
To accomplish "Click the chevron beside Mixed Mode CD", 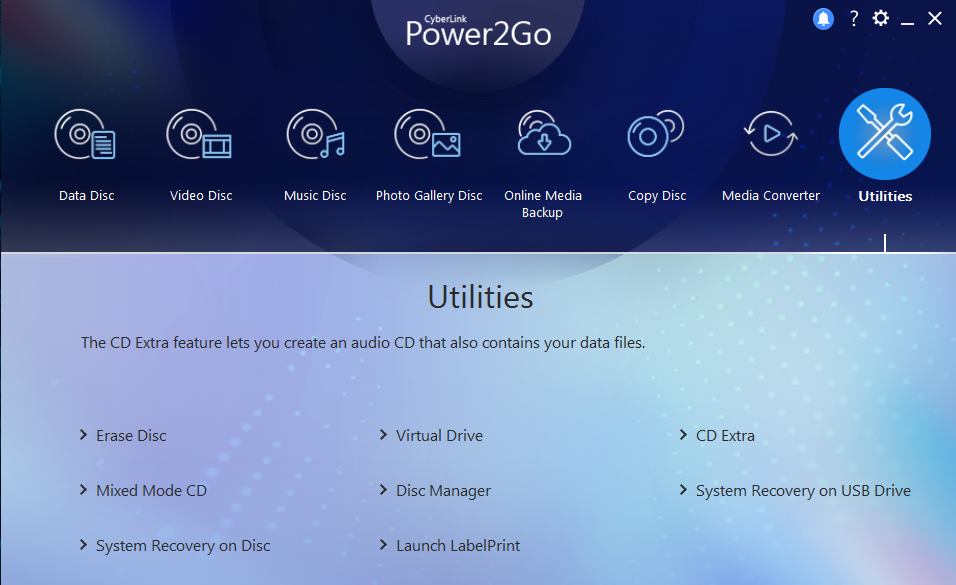I will click(x=84, y=489).
